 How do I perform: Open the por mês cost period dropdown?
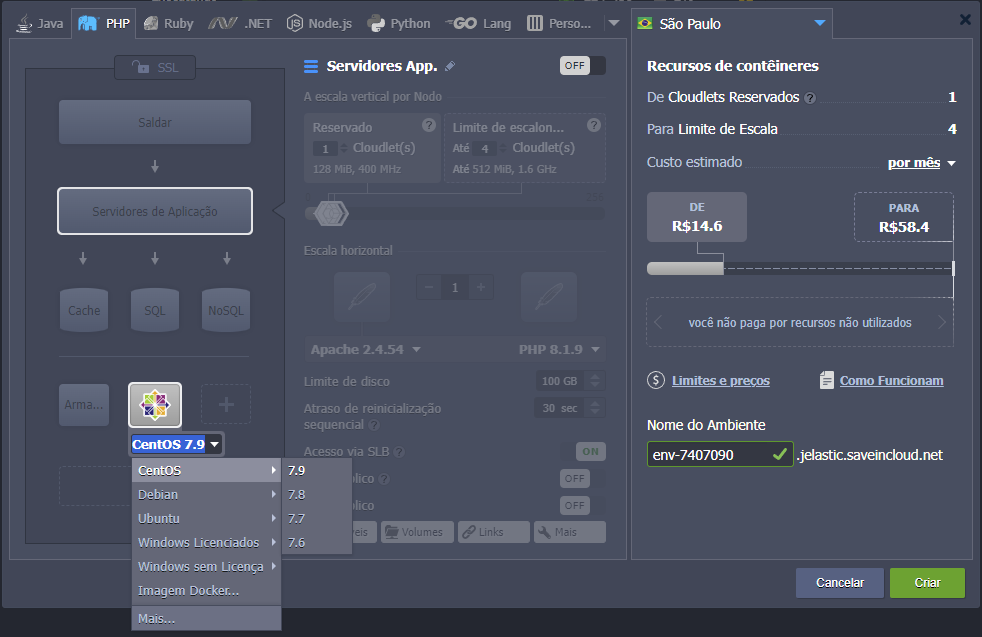point(921,163)
